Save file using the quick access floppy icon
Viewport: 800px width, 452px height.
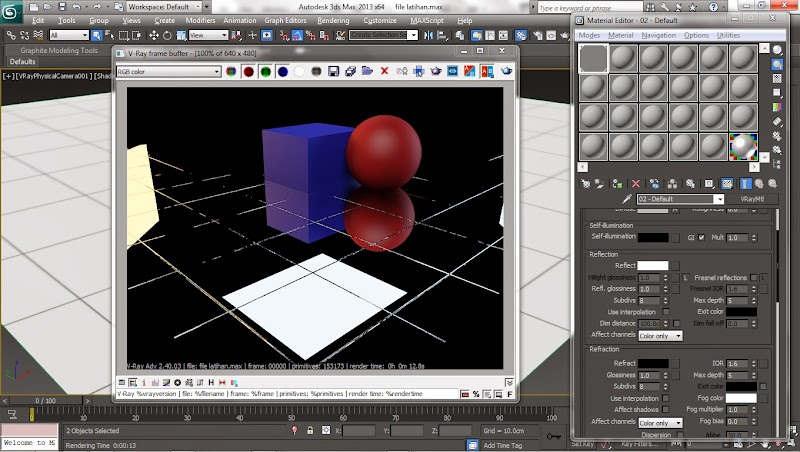pyautogui.click(x=62, y=7)
